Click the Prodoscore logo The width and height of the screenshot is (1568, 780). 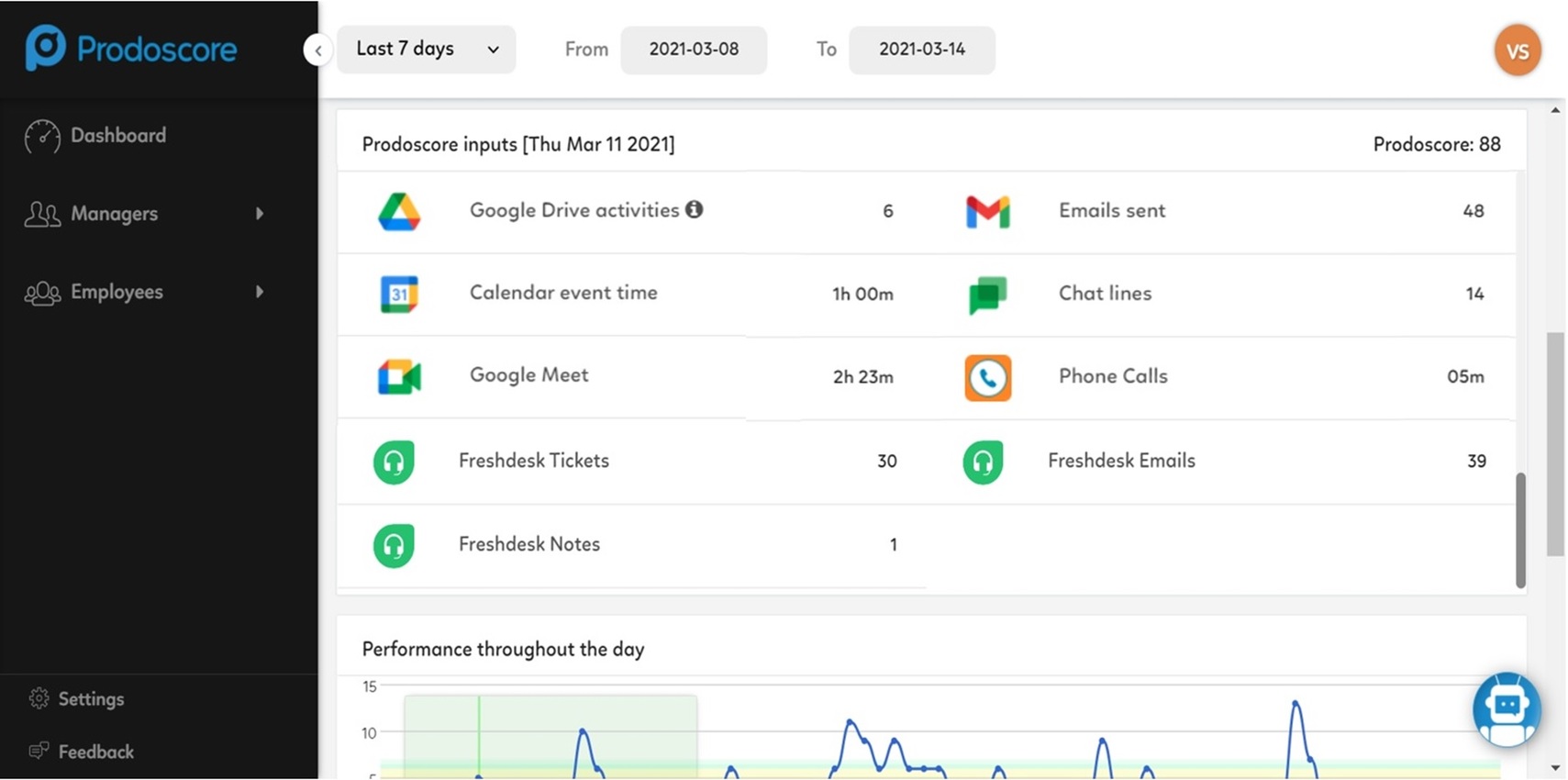point(131,48)
